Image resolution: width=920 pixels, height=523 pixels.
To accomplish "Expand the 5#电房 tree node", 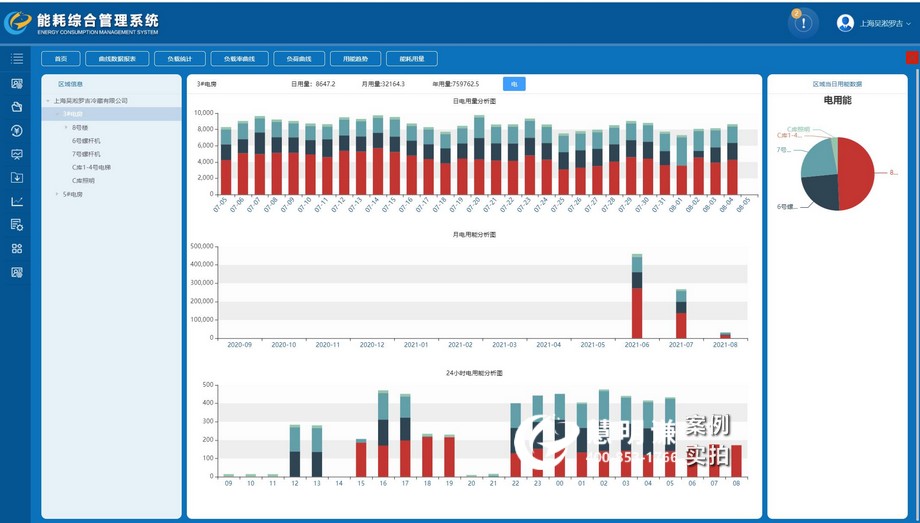I will (56, 194).
